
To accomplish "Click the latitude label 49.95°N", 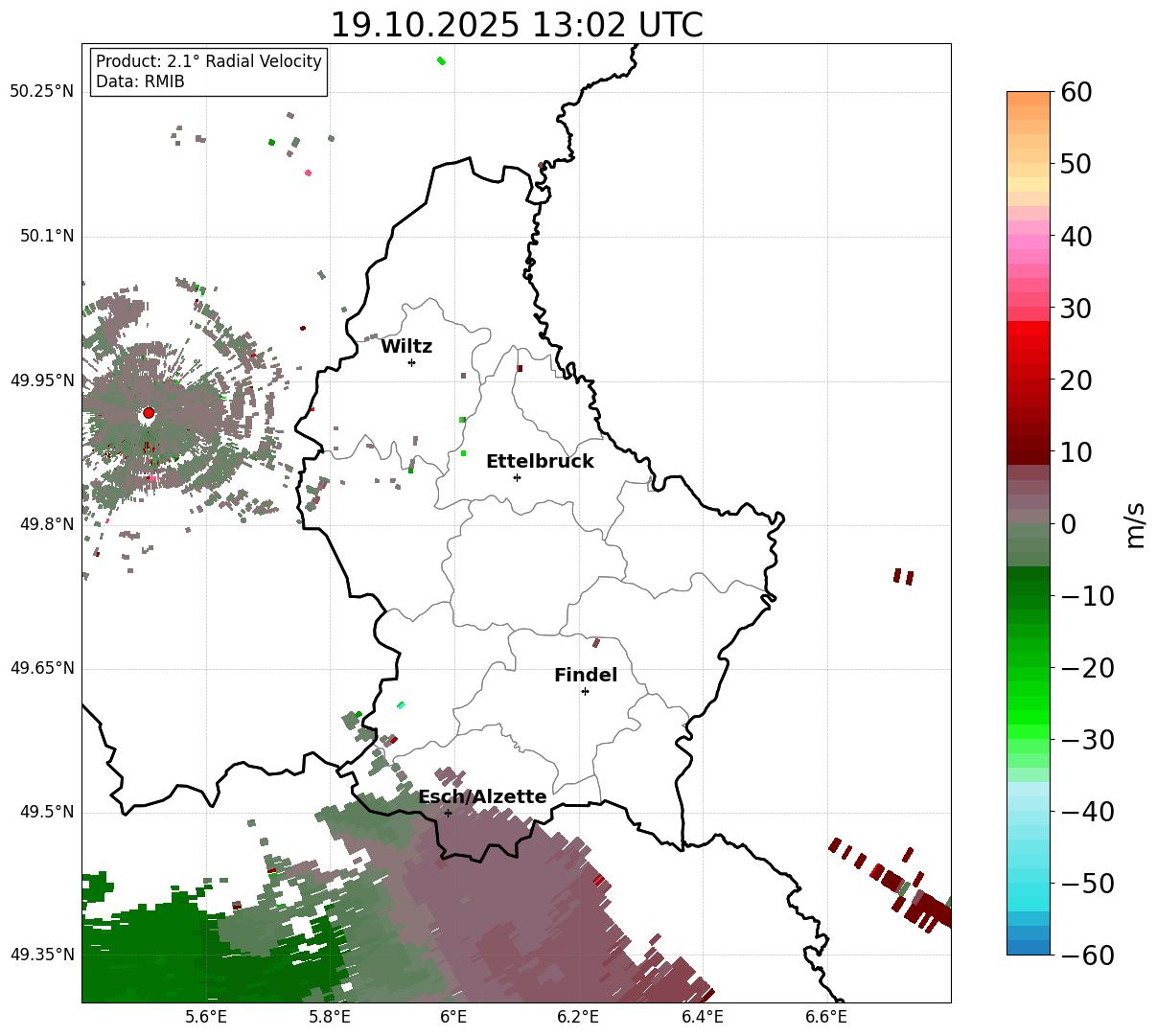I will 42,380.
